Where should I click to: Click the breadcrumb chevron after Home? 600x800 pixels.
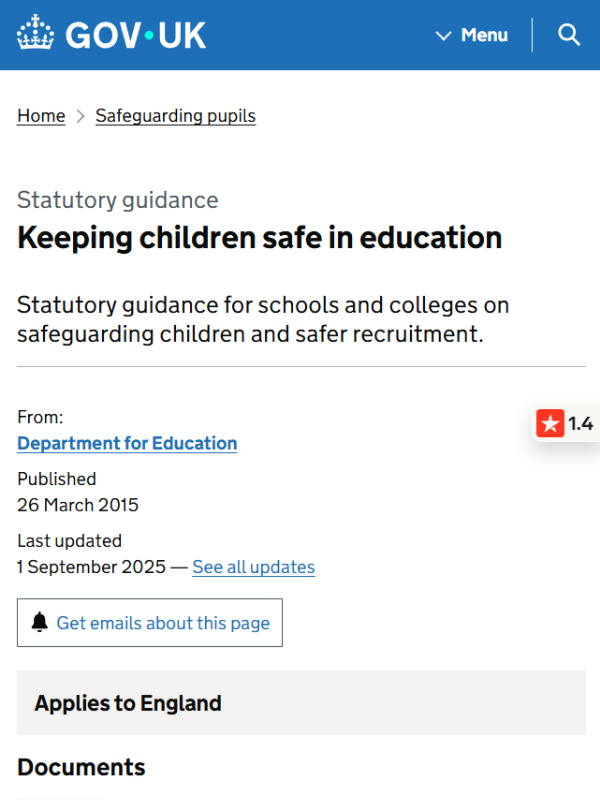click(81, 116)
